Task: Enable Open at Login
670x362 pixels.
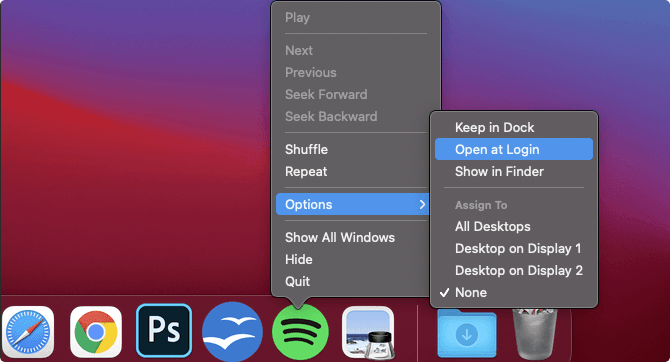Action: [514, 149]
